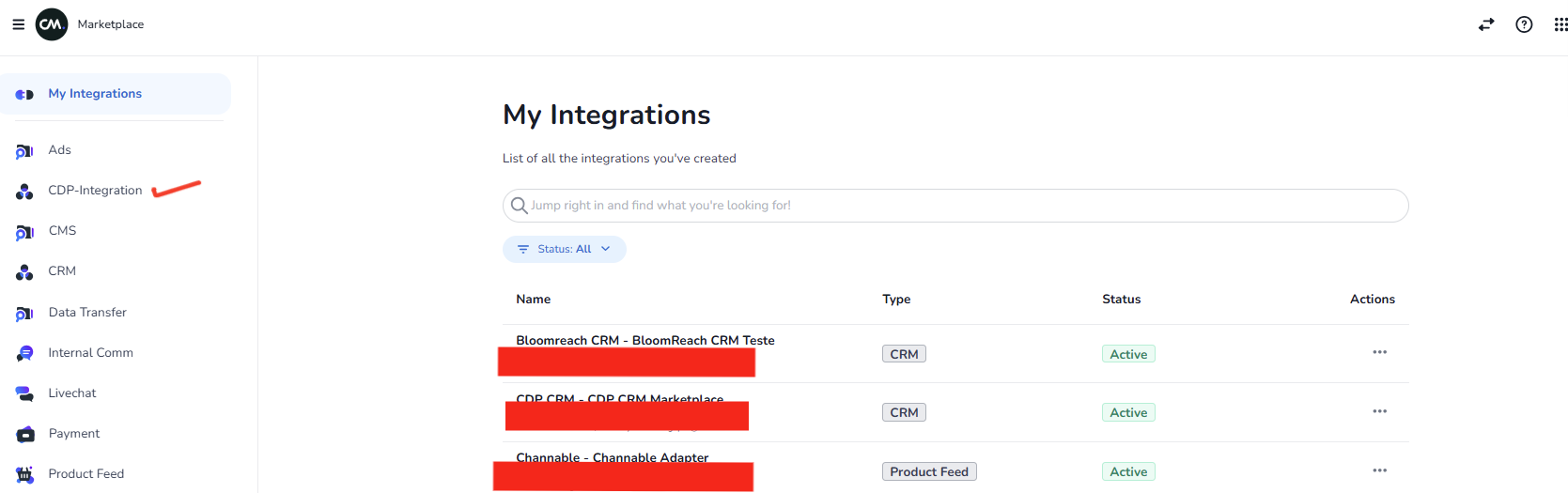1568x493 pixels.
Task: Click the CMS category icon
Action: click(24, 232)
